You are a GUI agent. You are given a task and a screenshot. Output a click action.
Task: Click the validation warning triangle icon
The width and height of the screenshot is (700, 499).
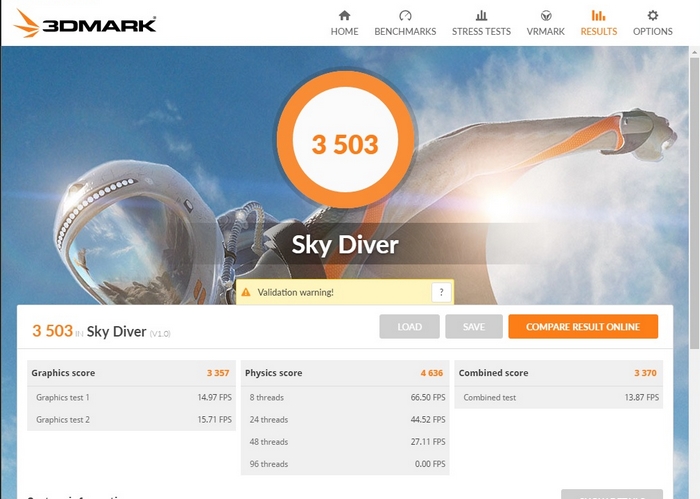[x=246, y=292]
